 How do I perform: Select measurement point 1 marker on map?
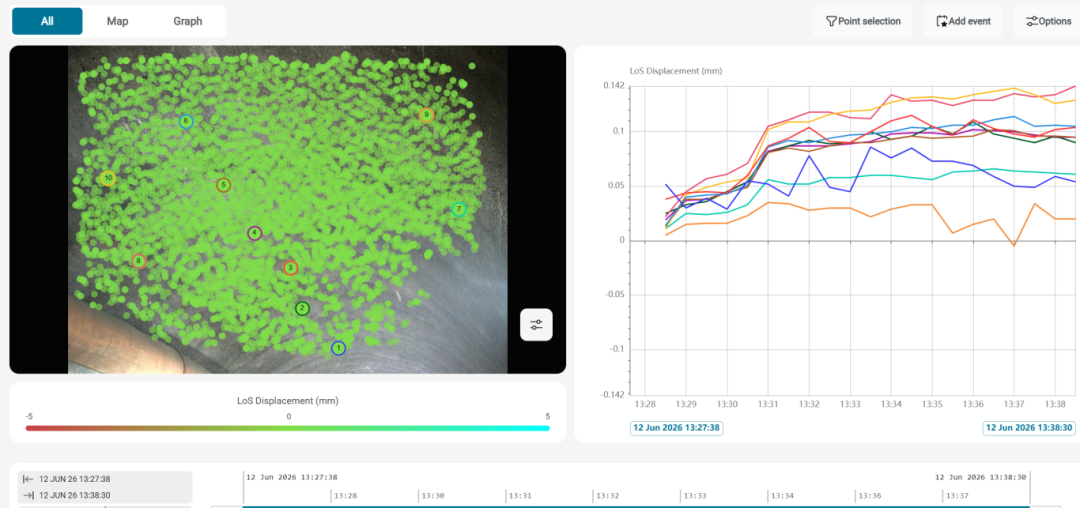[x=338, y=348]
